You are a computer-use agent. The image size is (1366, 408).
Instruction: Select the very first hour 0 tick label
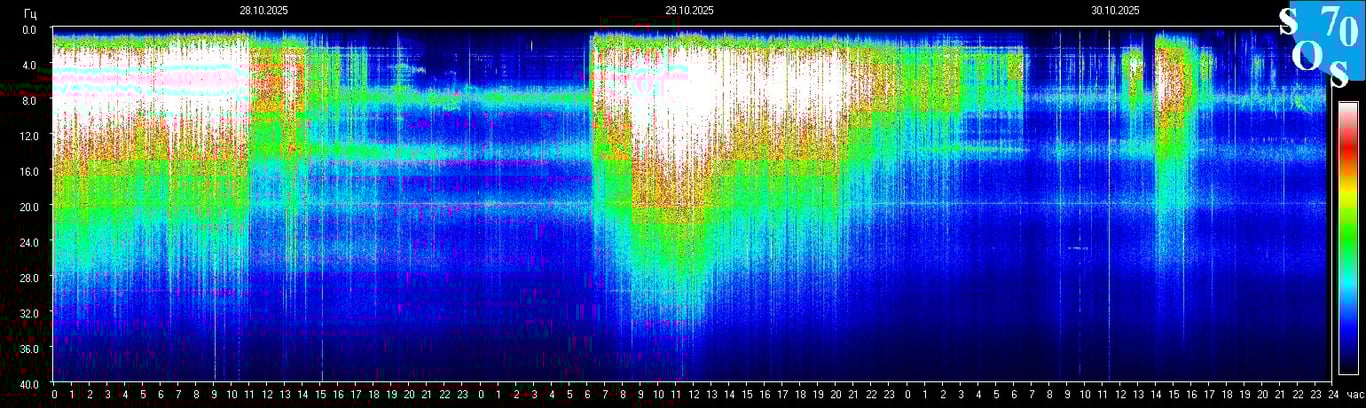click(x=54, y=396)
